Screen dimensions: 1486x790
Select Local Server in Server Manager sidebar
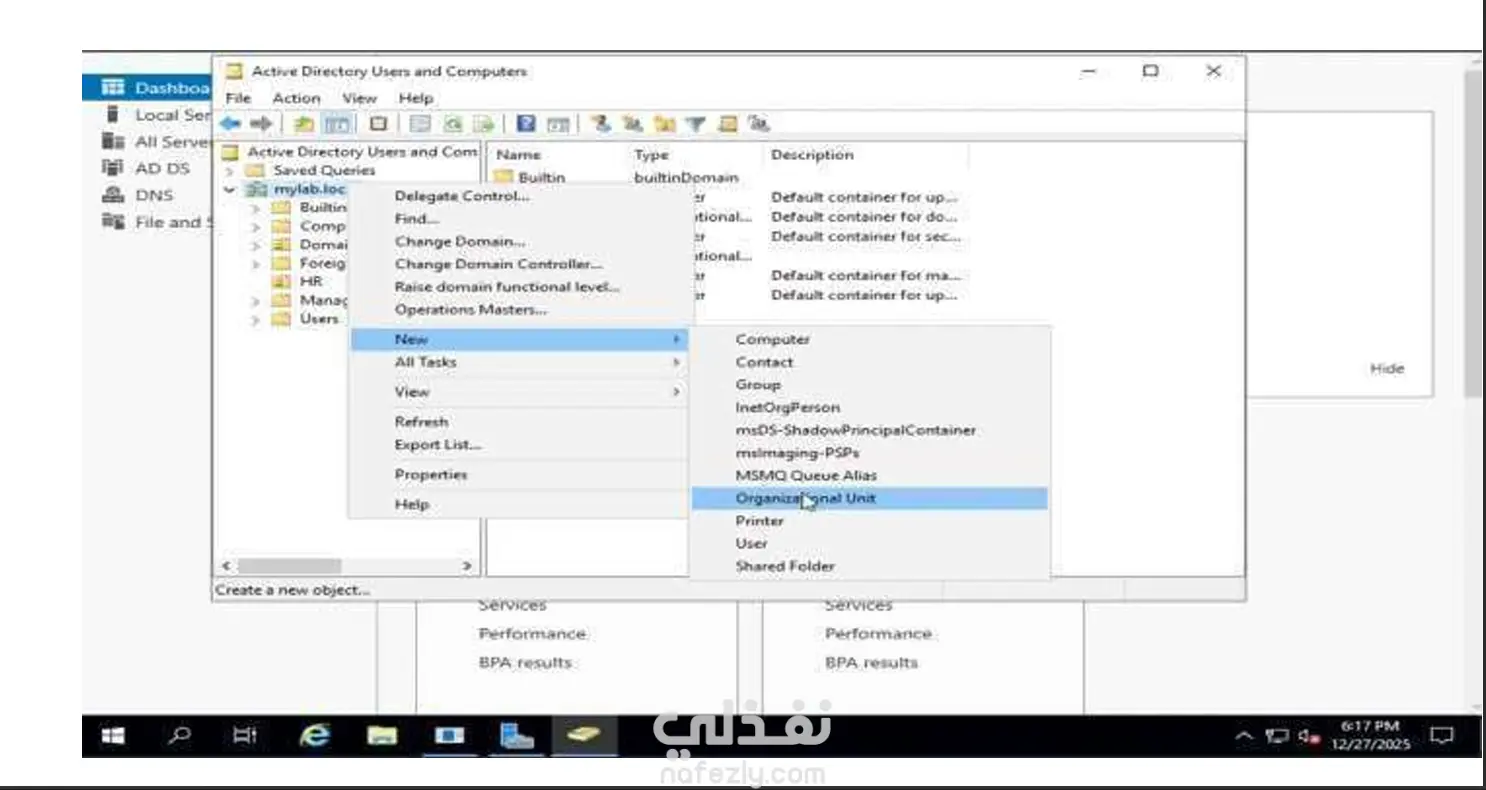[173, 115]
